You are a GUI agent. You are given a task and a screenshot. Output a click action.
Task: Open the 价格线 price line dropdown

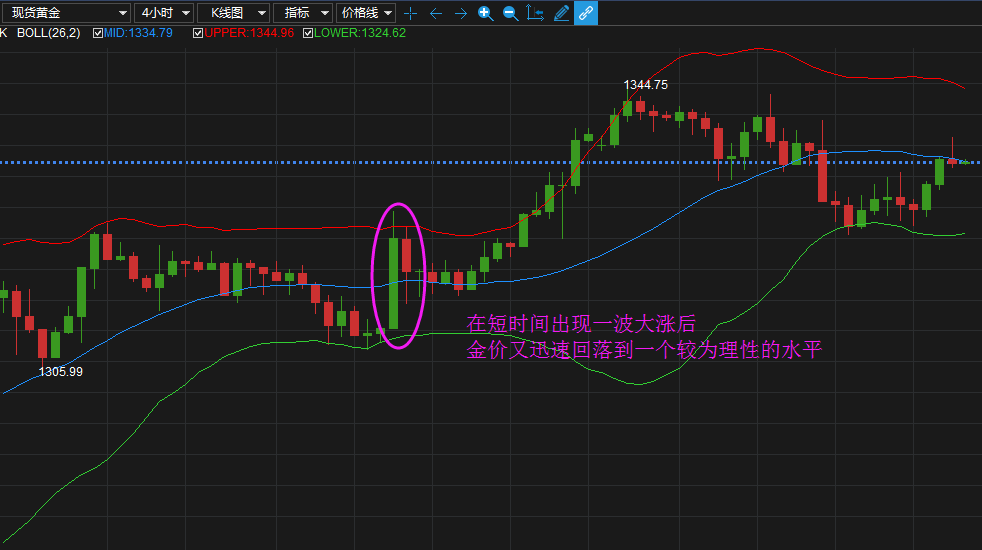[x=366, y=13]
